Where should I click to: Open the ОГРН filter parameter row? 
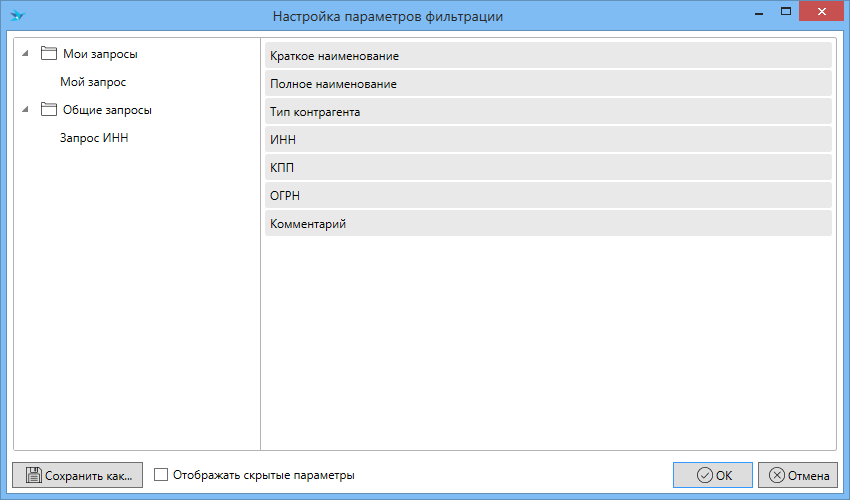548,196
